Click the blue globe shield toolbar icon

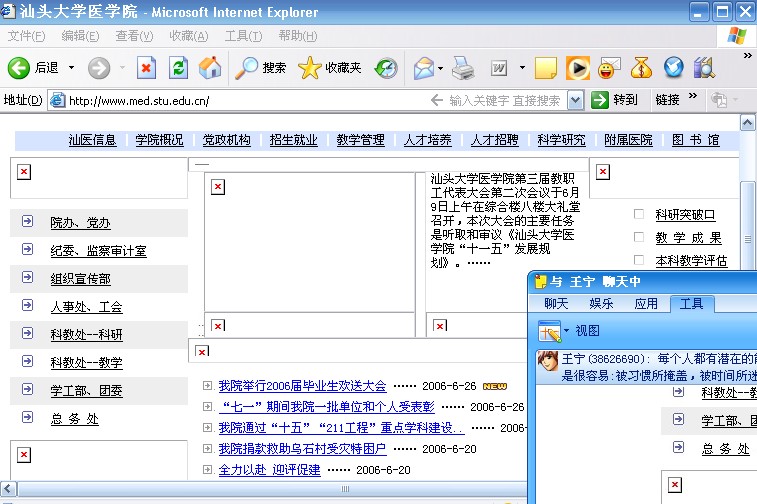pos(673,68)
